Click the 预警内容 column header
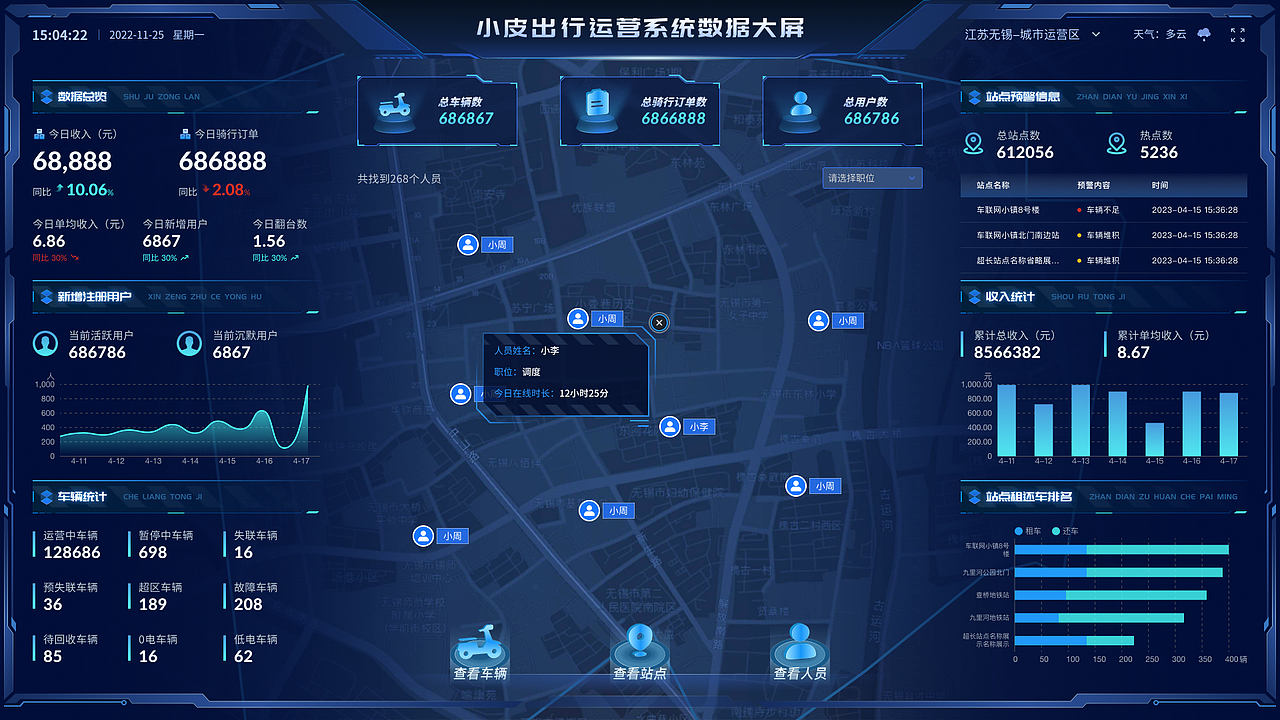The image size is (1280, 720). coord(1093,186)
